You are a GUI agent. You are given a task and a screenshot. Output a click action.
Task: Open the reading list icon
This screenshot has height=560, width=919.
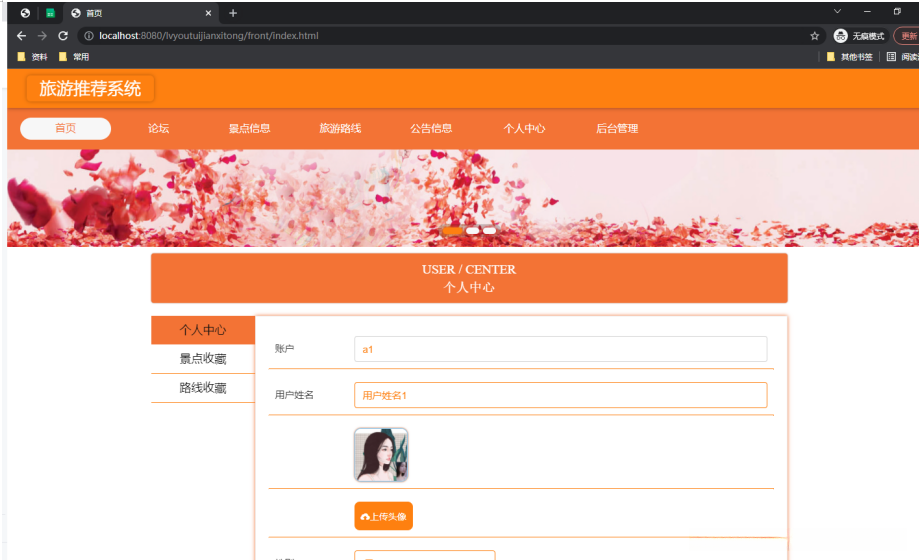tap(891, 57)
